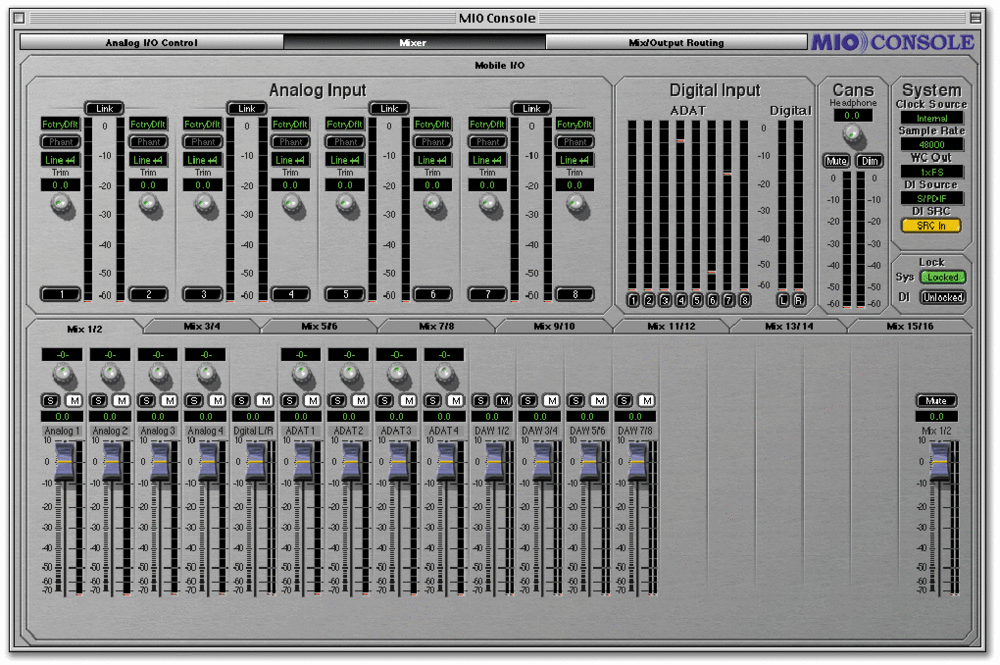The image size is (1000, 665).
Task: Click the Mix 1/2 master fader
Action: [x=939, y=461]
